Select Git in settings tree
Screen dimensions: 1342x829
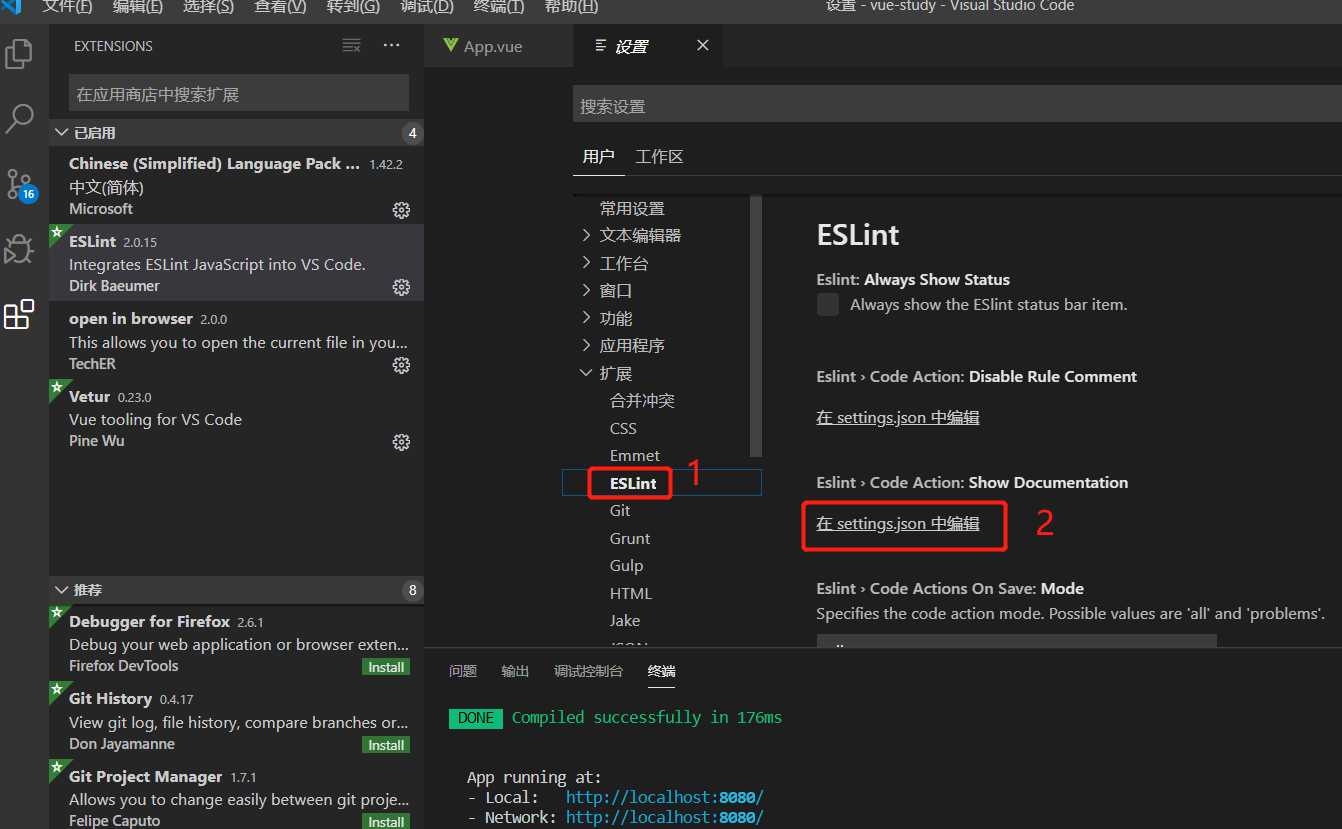[620, 510]
